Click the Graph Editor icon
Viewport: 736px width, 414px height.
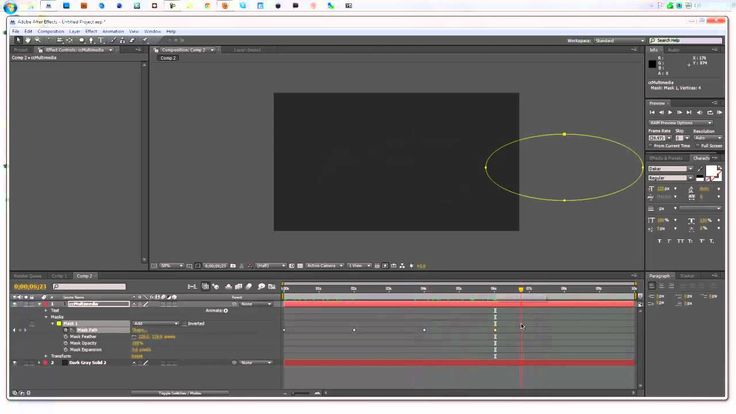point(272,286)
